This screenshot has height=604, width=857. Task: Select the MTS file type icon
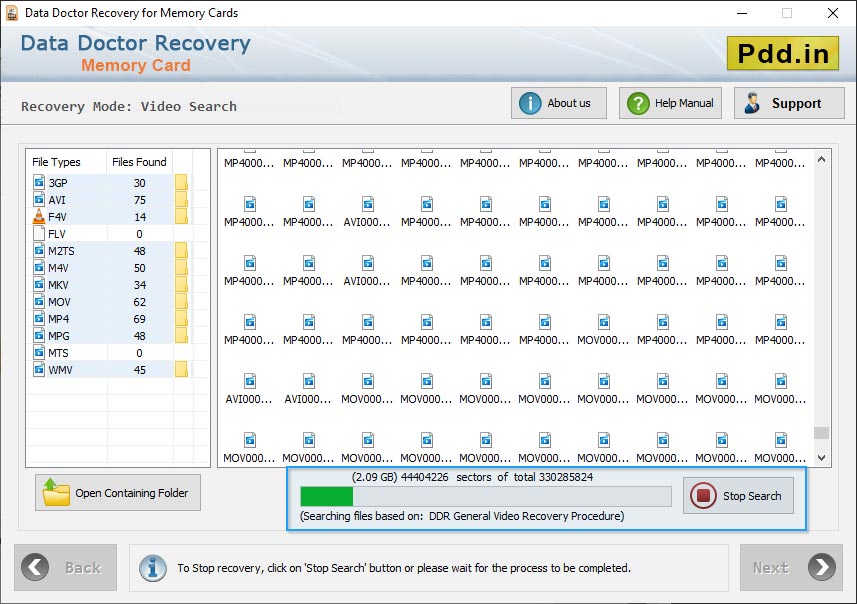(39, 352)
